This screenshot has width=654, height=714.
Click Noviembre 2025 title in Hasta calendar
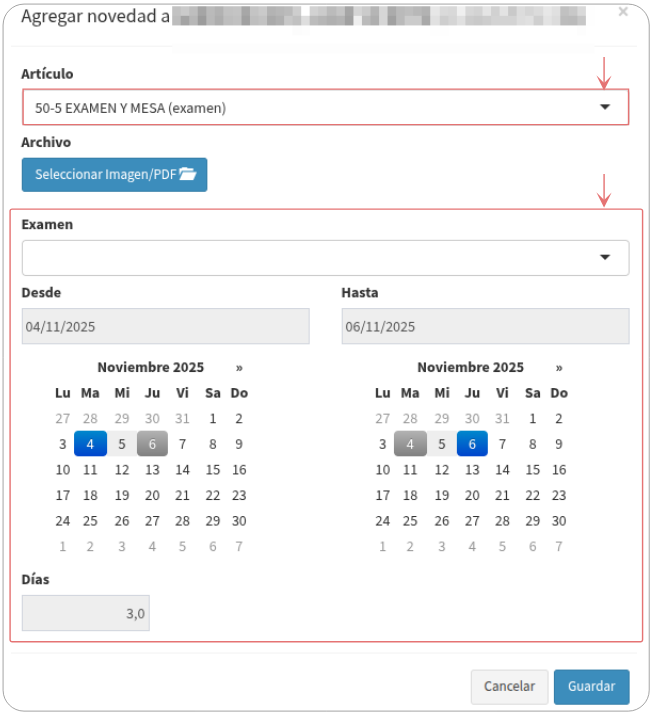471,367
